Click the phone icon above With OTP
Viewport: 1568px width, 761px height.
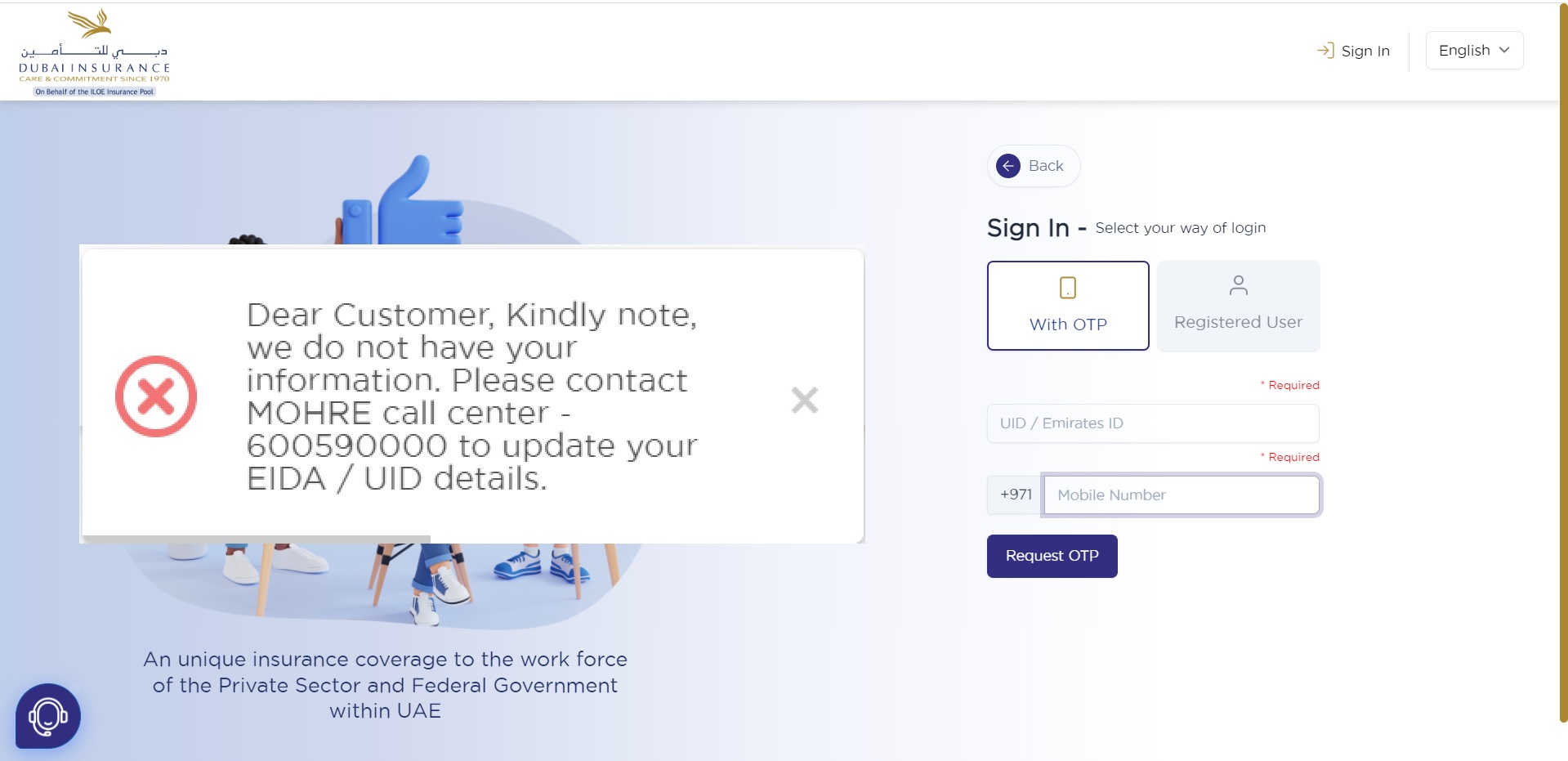[x=1067, y=288]
